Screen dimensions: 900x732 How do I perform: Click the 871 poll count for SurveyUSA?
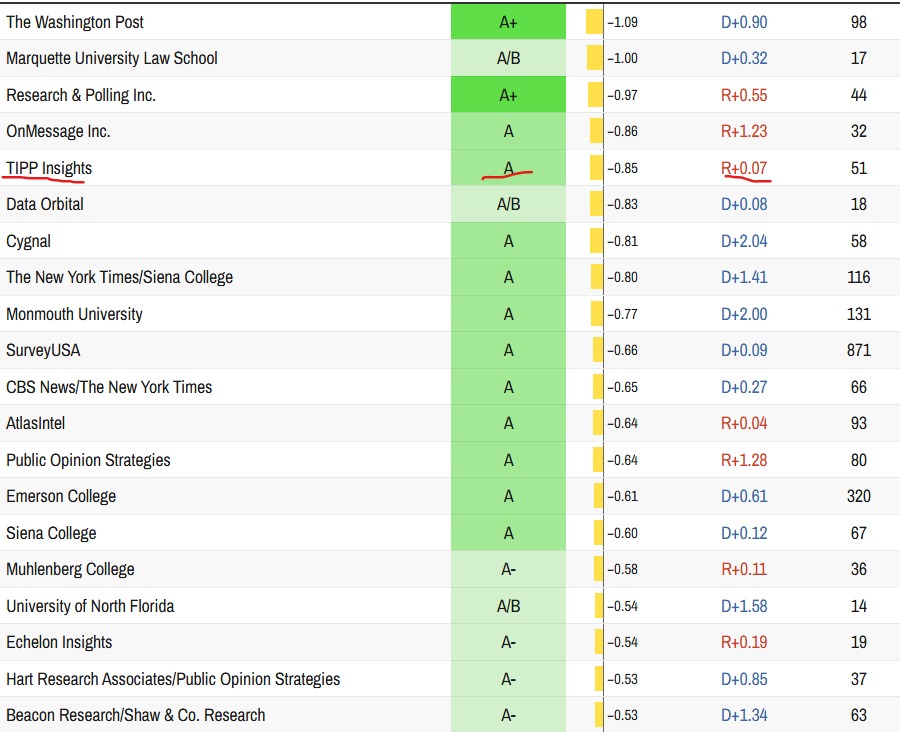click(859, 350)
